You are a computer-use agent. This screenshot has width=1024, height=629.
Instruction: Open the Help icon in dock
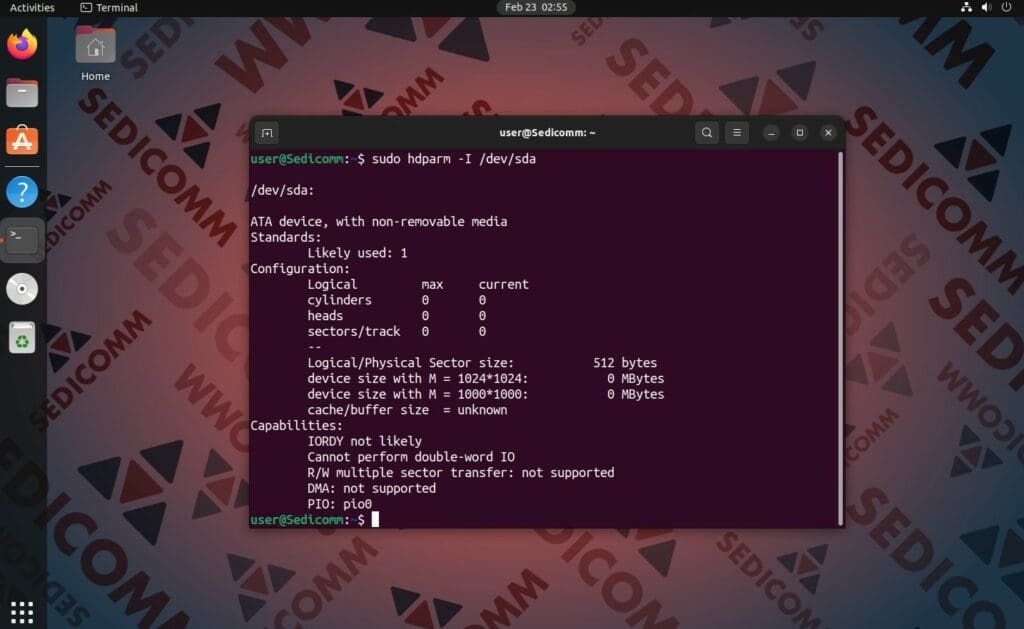tap(22, 192)
